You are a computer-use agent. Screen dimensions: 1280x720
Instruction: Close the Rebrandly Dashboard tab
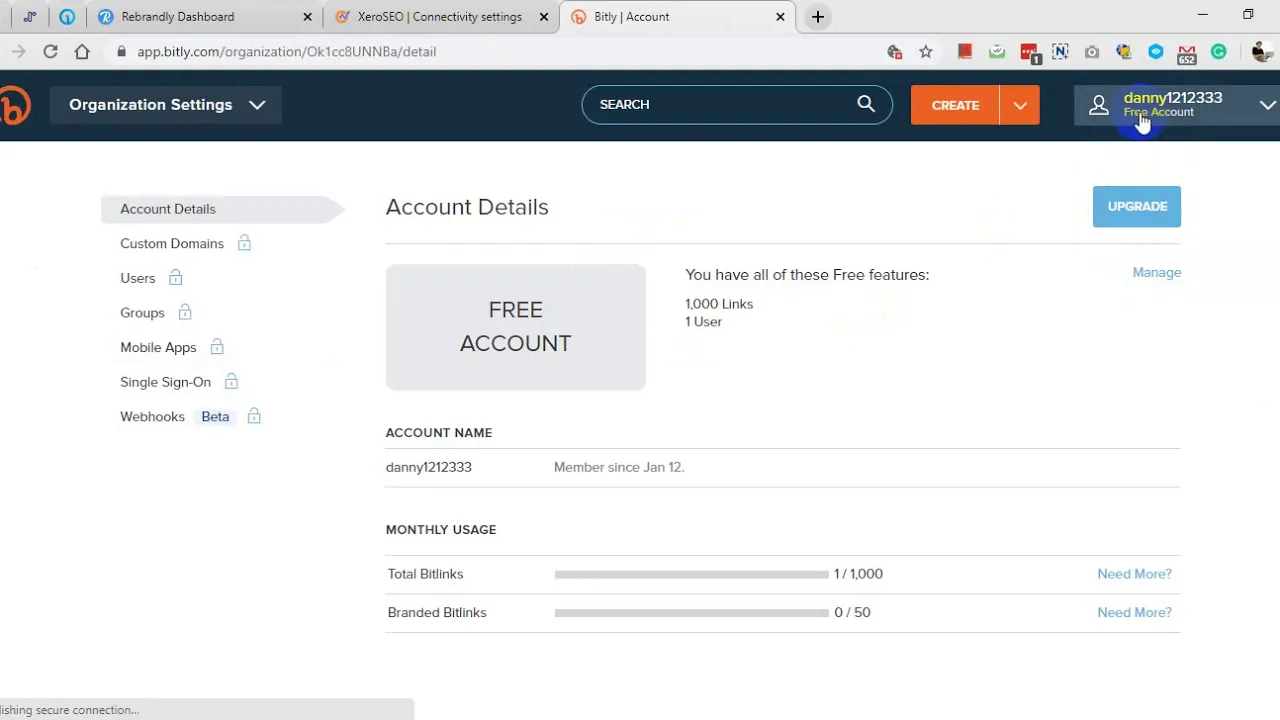[308, 17]
